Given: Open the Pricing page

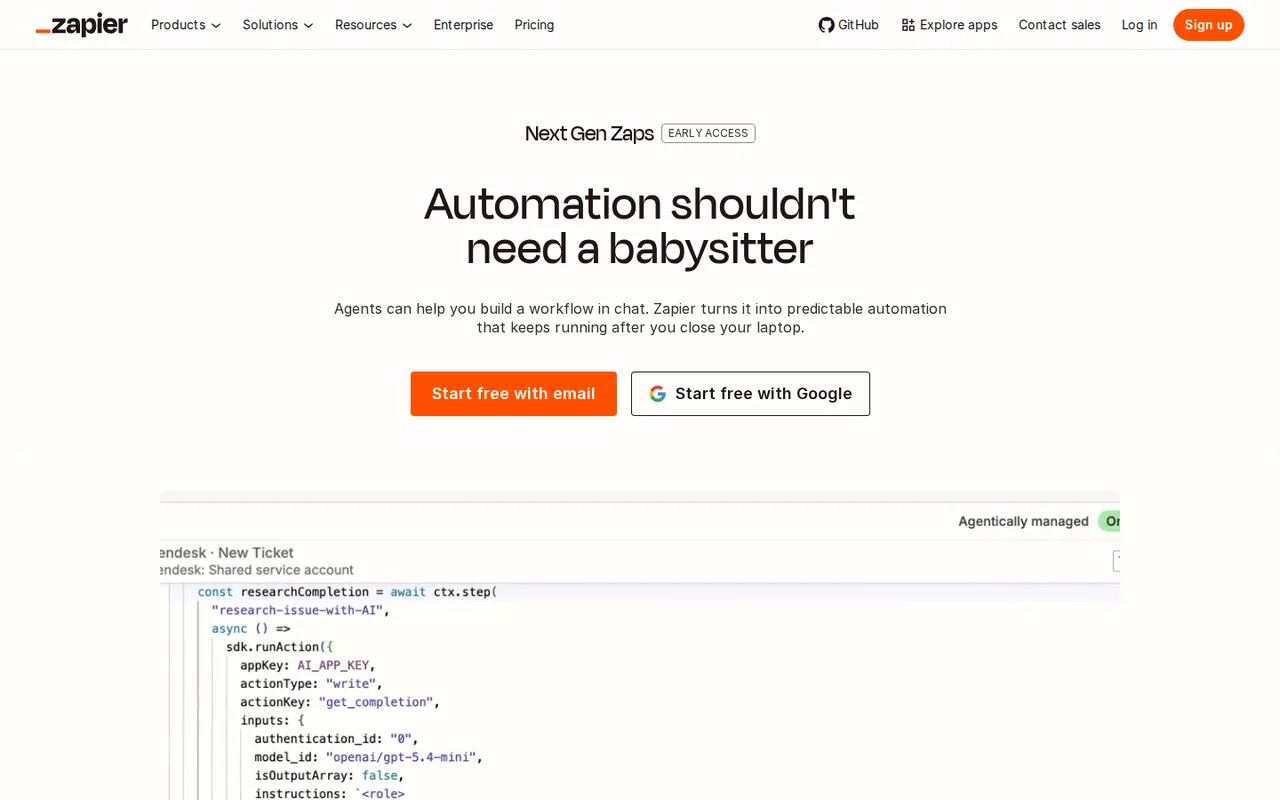Looking at the screenshot, I should coord(534,25).
